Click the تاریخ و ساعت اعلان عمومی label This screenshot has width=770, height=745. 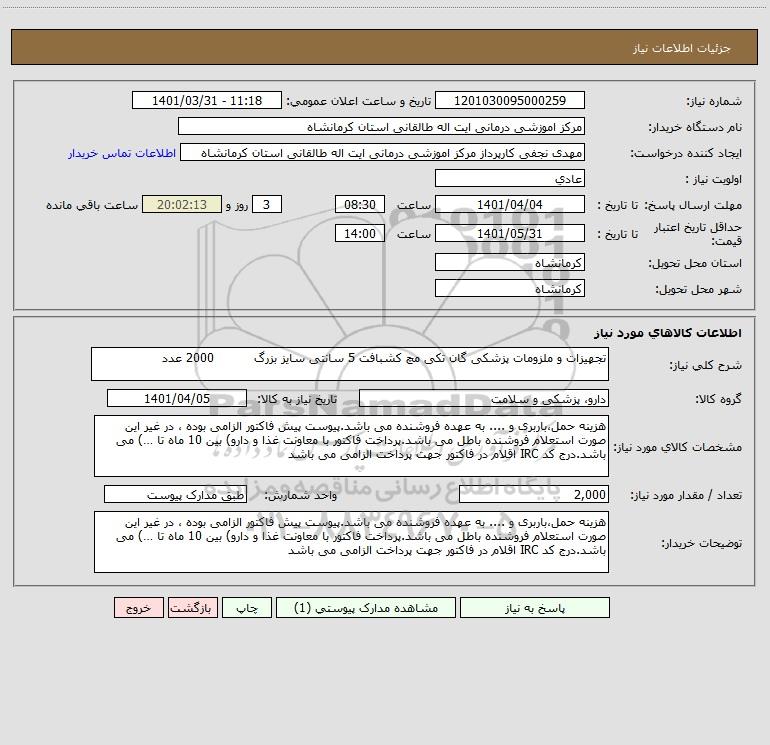(x=358, y=101)
